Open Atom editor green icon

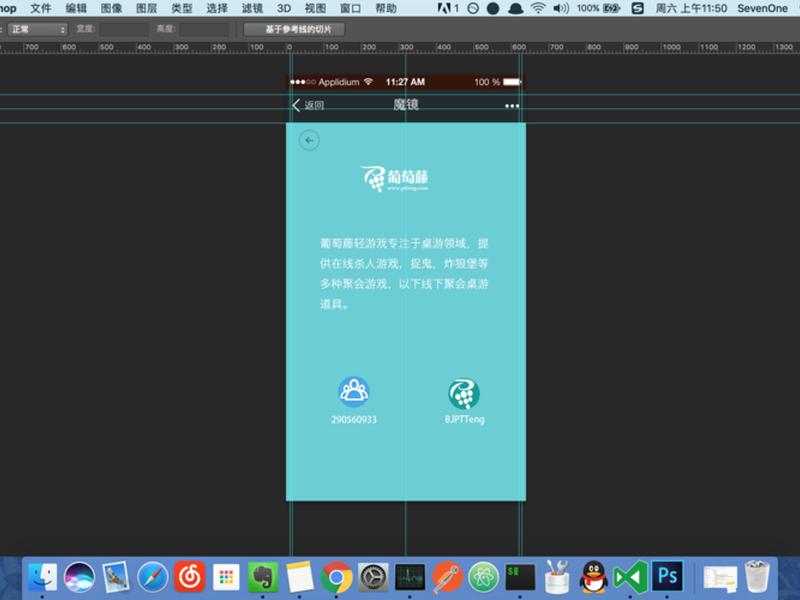[484, 577]
